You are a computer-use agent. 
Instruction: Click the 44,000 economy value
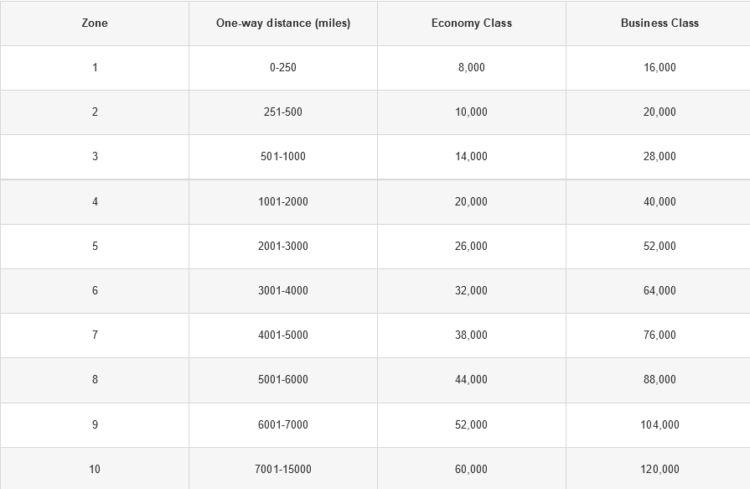[x=472, y=379]
